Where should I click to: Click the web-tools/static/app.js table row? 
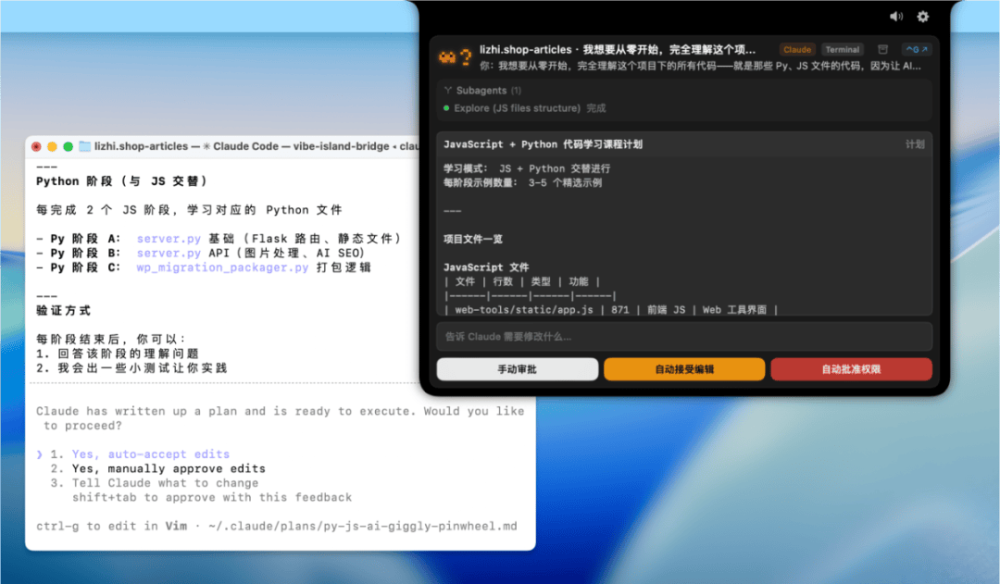[x=611, y=310]
